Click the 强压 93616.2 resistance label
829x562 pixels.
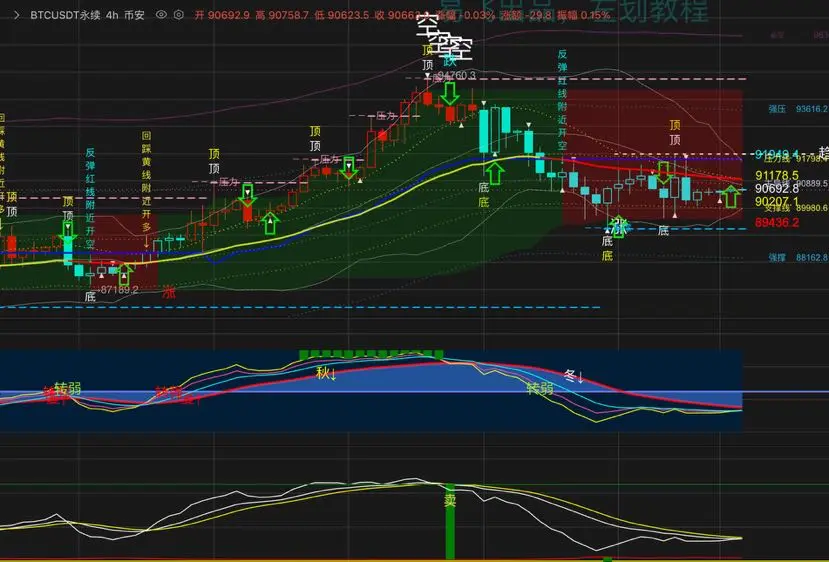coord(798,109)
